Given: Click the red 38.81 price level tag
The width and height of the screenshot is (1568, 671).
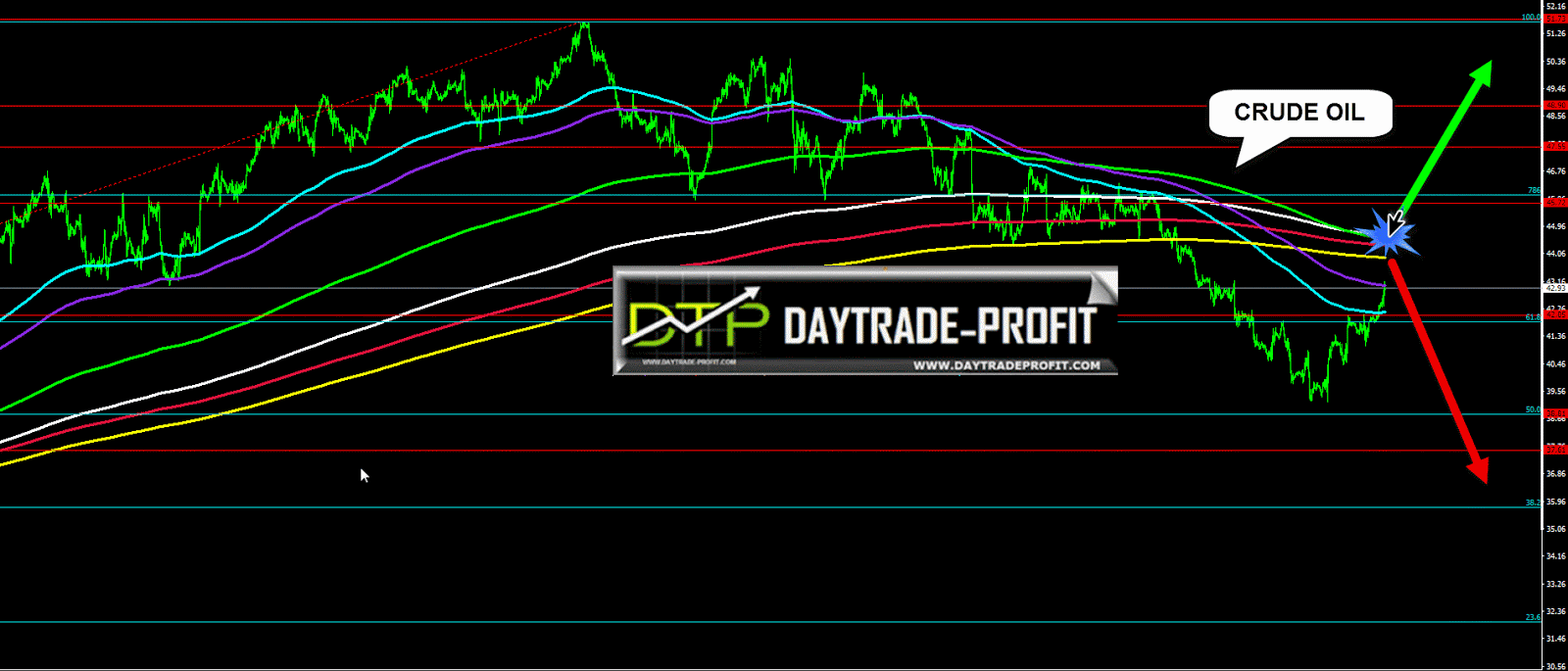Looking at the screenshot, I should click(1555, 414).
